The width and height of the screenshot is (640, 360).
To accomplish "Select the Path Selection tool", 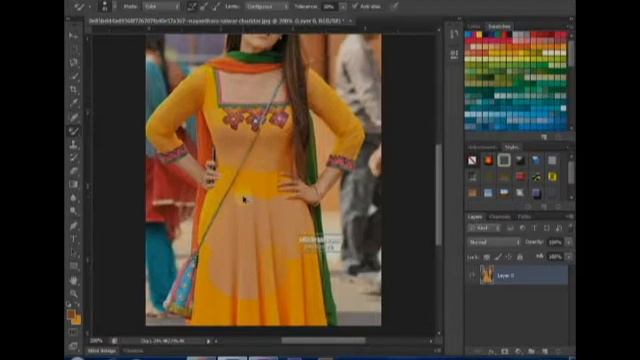I will tap(73, 253).
